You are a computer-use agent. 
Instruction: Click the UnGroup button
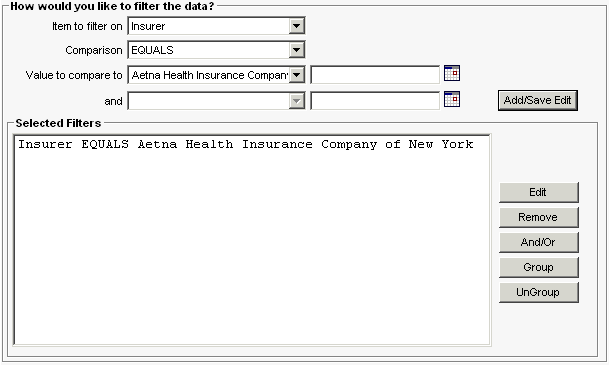[538, 292]
